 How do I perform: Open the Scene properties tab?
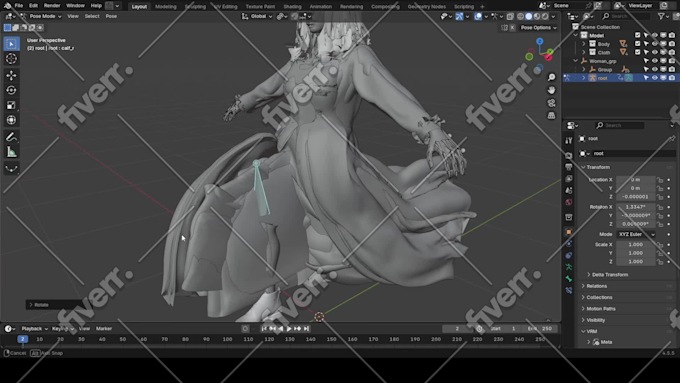(569, 190)
